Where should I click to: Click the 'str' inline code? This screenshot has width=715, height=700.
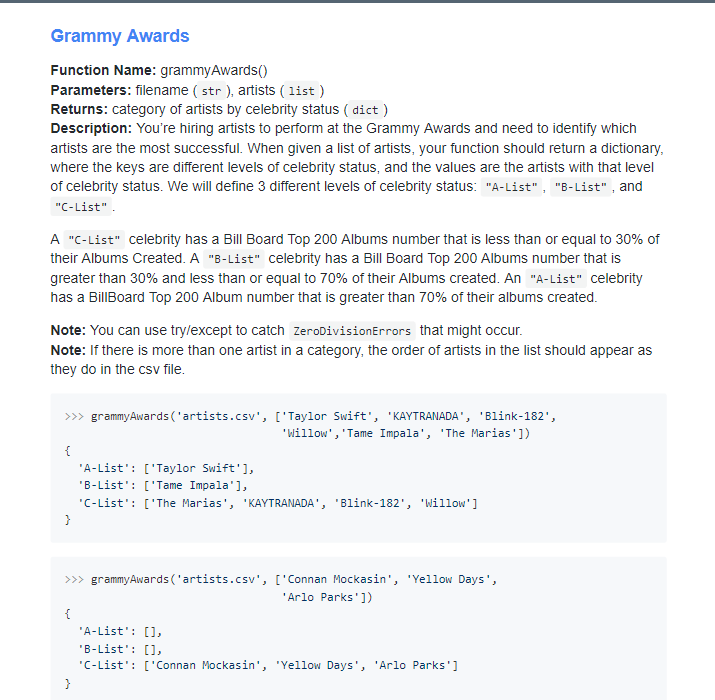[211, 91]
